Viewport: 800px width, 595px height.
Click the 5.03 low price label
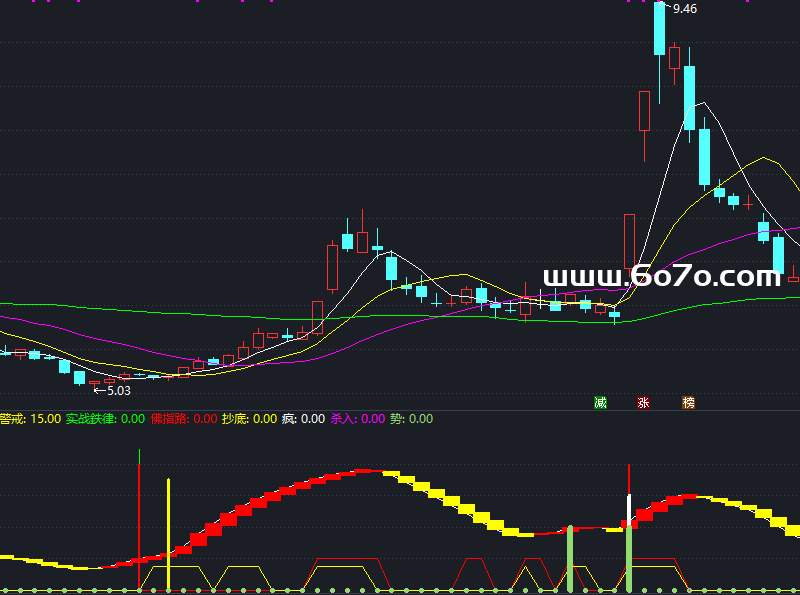[119, 391]
